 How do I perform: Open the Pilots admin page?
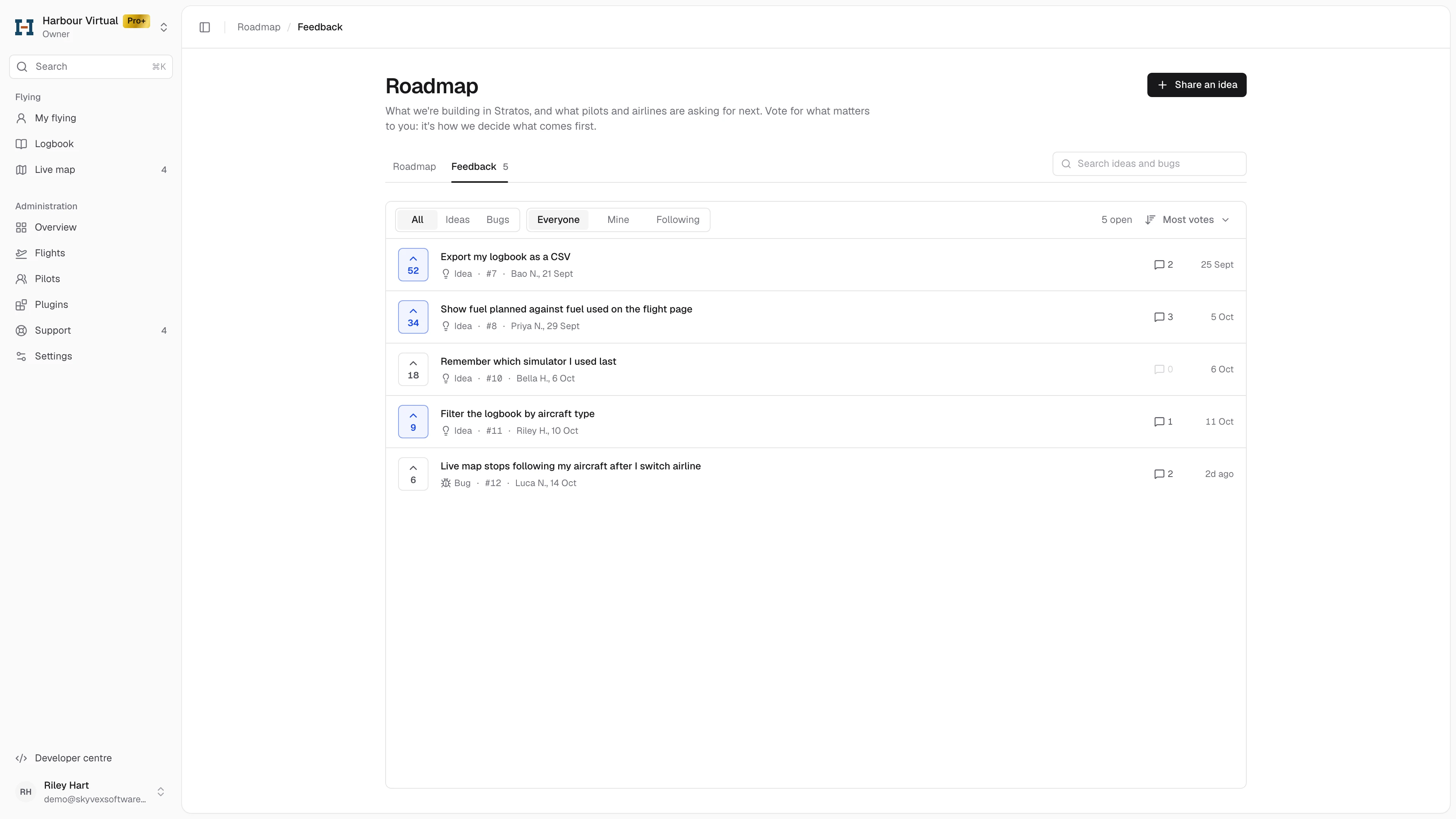coord(91,279)
